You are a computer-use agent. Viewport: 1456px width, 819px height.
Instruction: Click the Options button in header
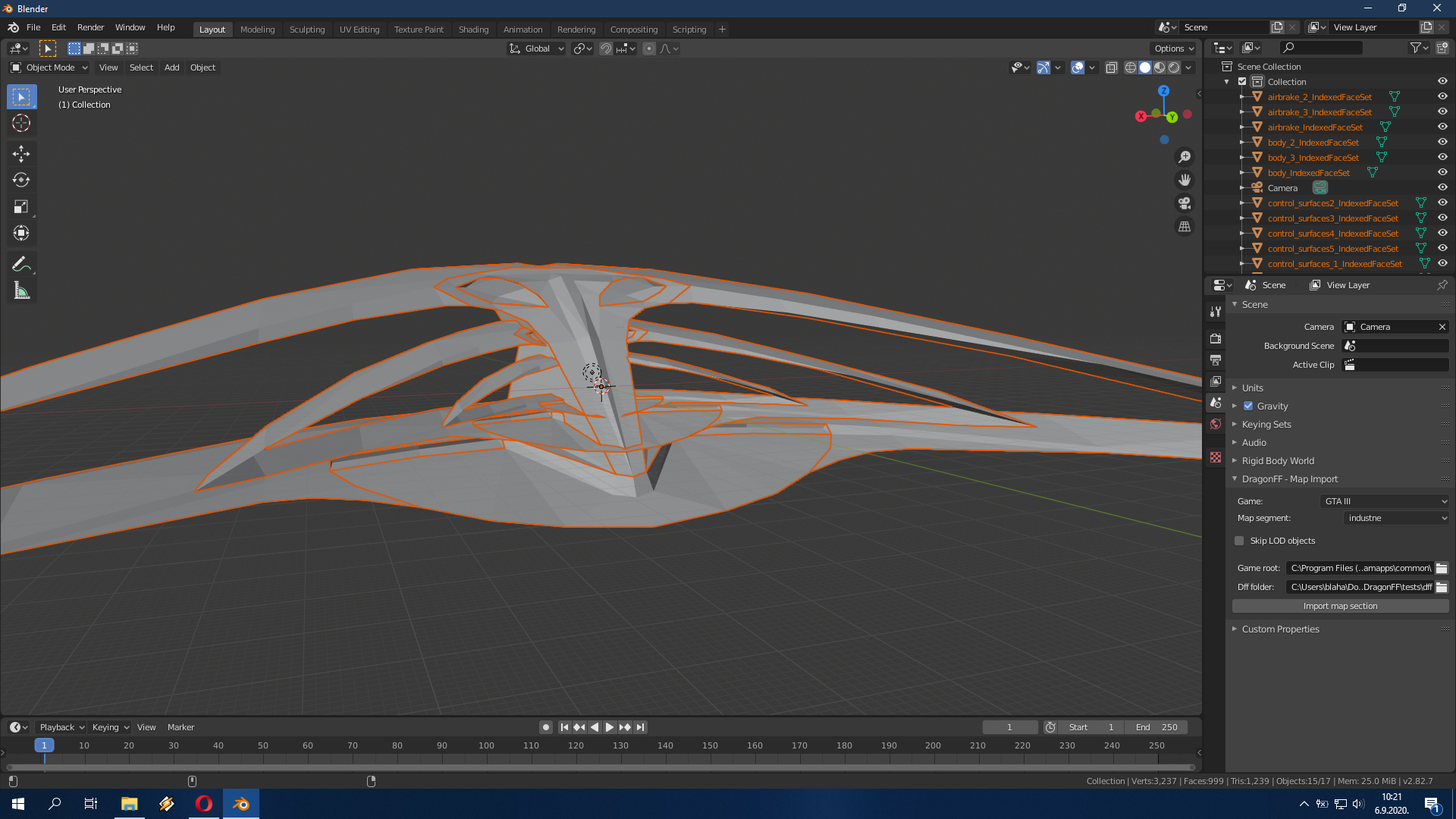[x=1173, y=49]
